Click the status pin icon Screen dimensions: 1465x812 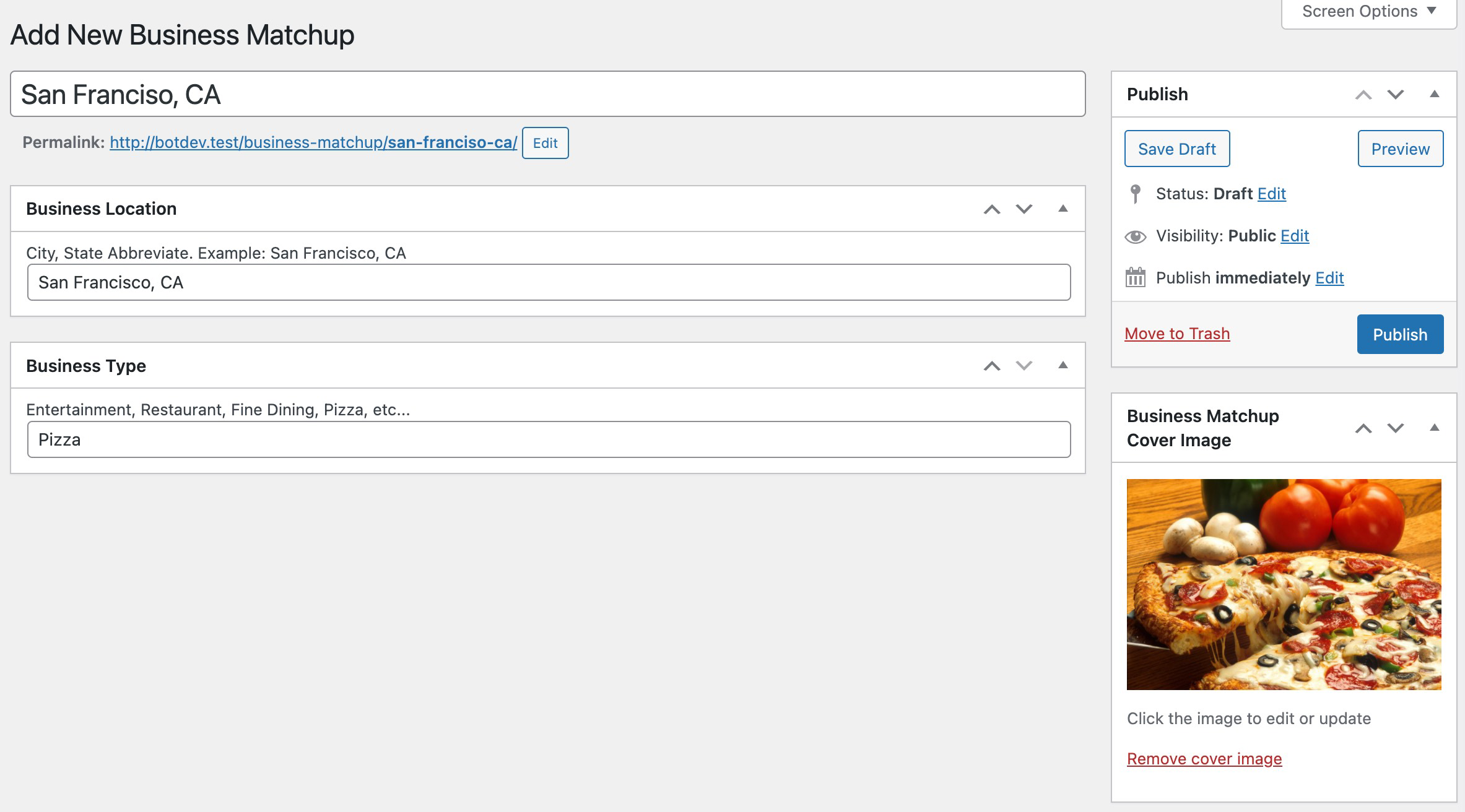point(1135,194)
